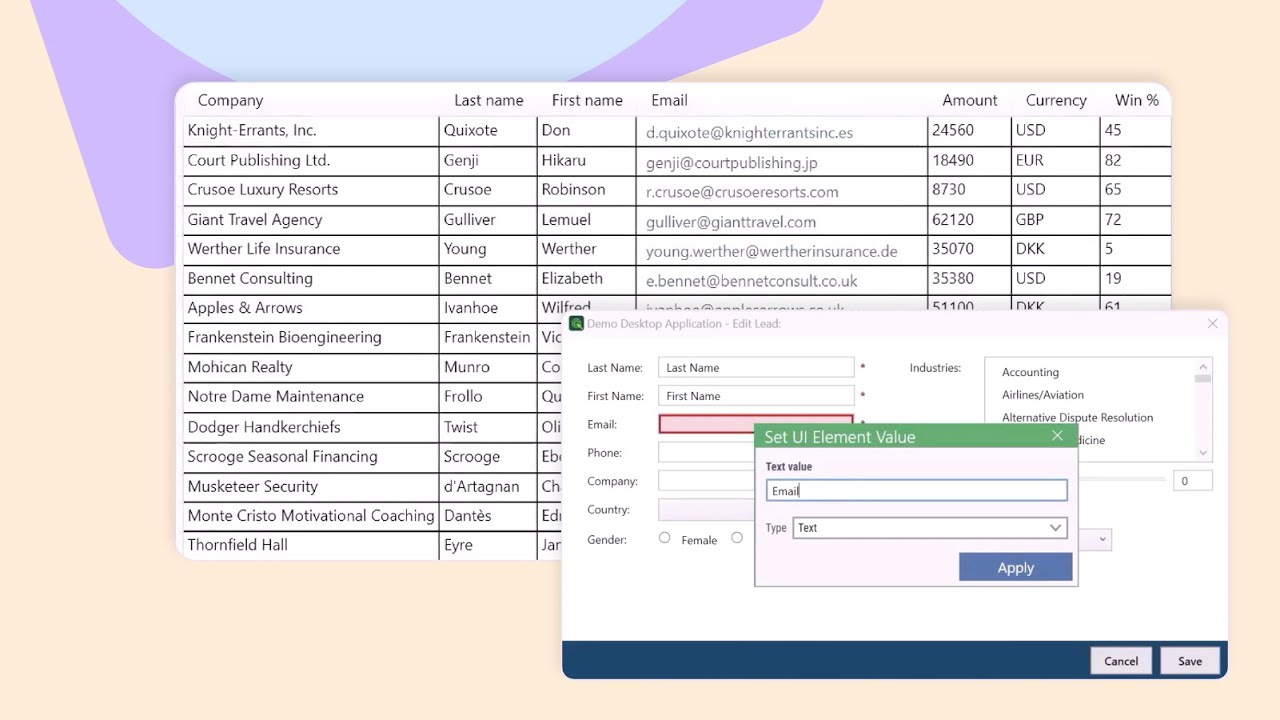The image size is (1280, 720).
Task: Click the Frankenstein Bioengineering company cell
Action: 311,338
